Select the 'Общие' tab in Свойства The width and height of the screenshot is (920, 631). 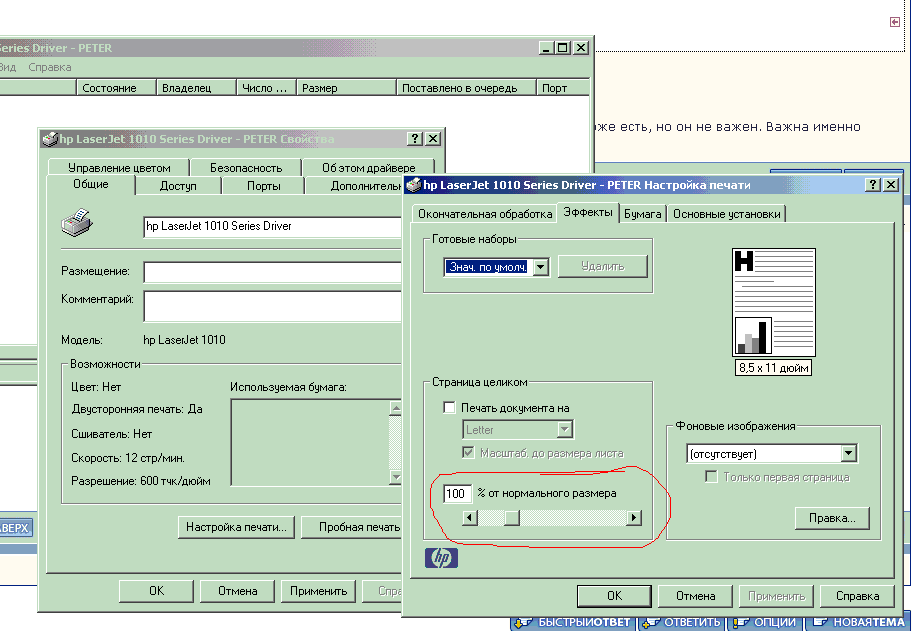point(90,184)
